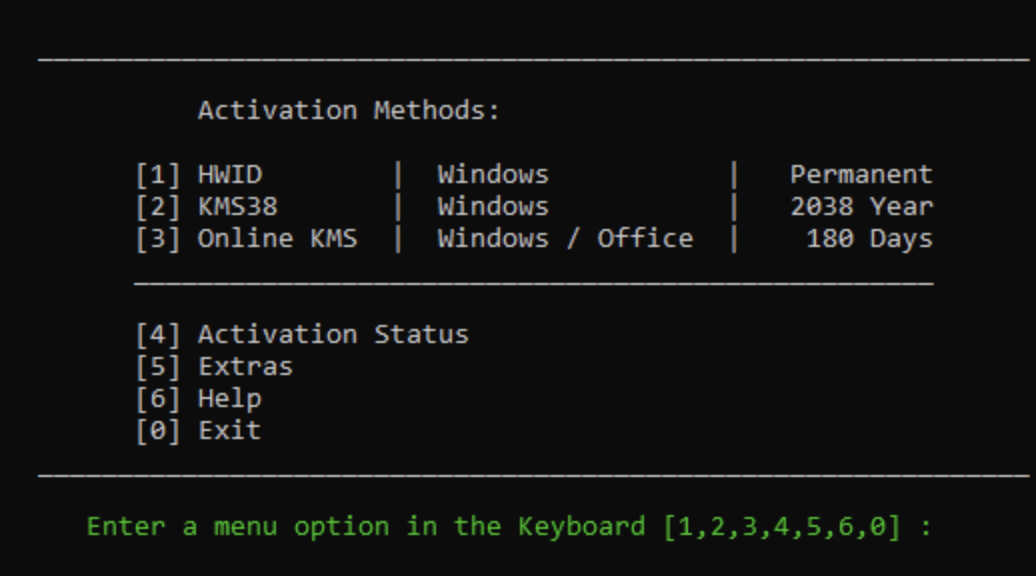Select the Extras menu item
This screenshot has width=1036, height=576.
point(245,367)
